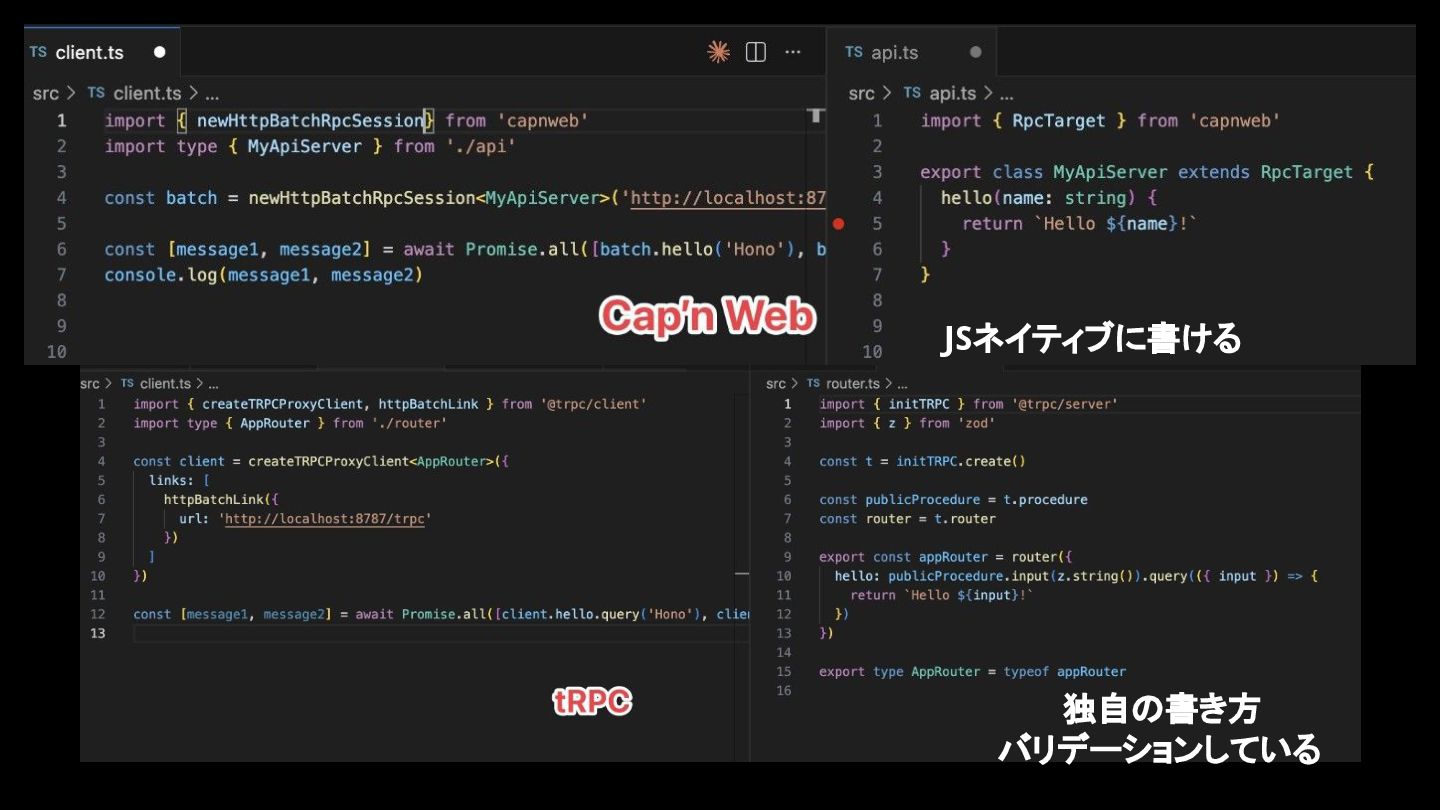
Task: Click "links: [" line in tRPC client
Action: (179, 480)
